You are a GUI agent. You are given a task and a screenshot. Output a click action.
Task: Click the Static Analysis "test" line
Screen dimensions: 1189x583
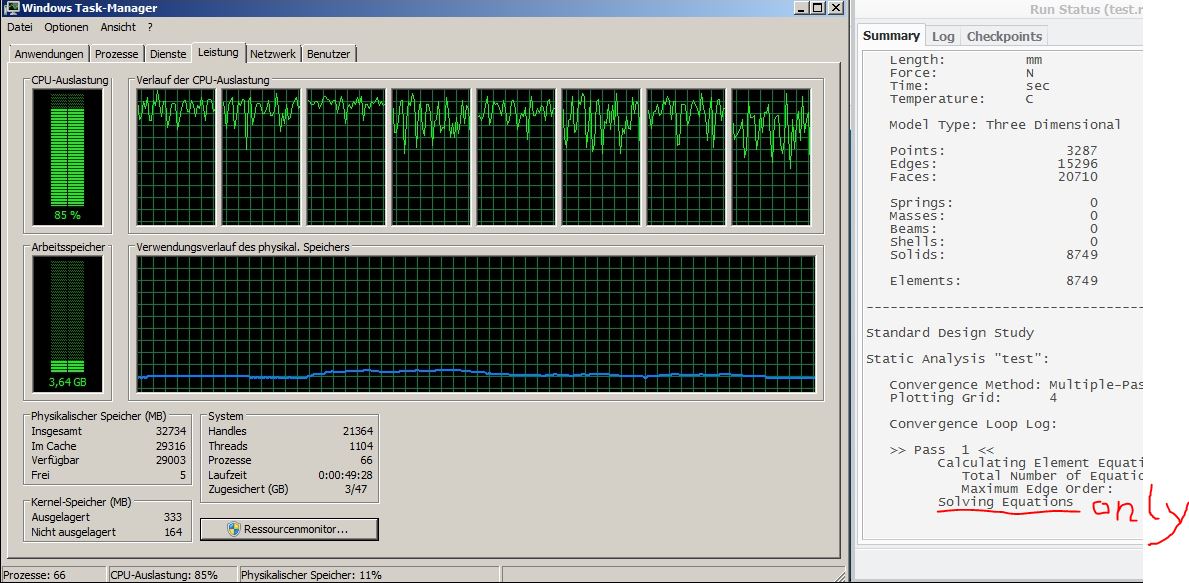[958, 359]
